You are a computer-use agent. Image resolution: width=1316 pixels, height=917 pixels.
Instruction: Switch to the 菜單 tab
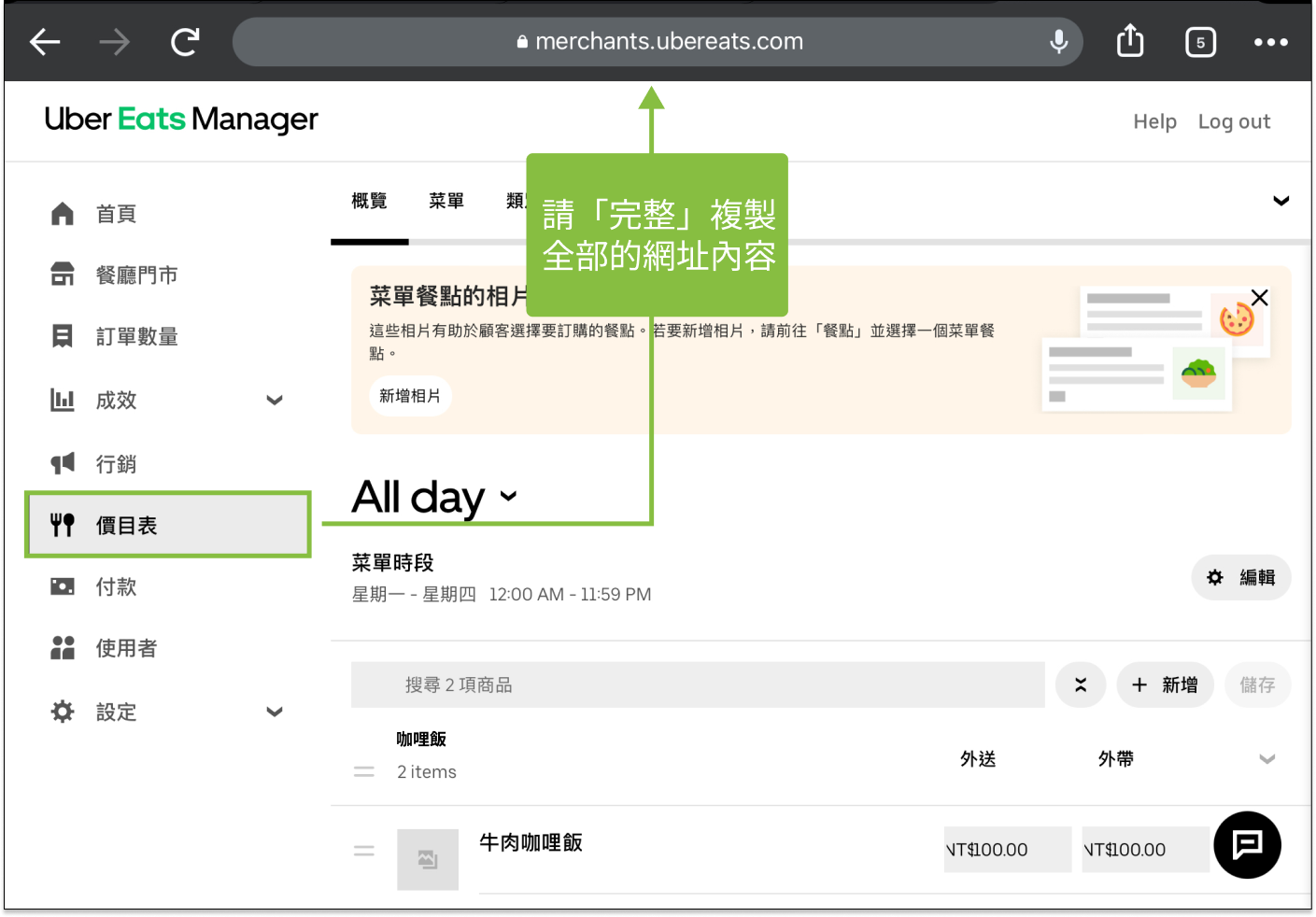coord(446,200)
